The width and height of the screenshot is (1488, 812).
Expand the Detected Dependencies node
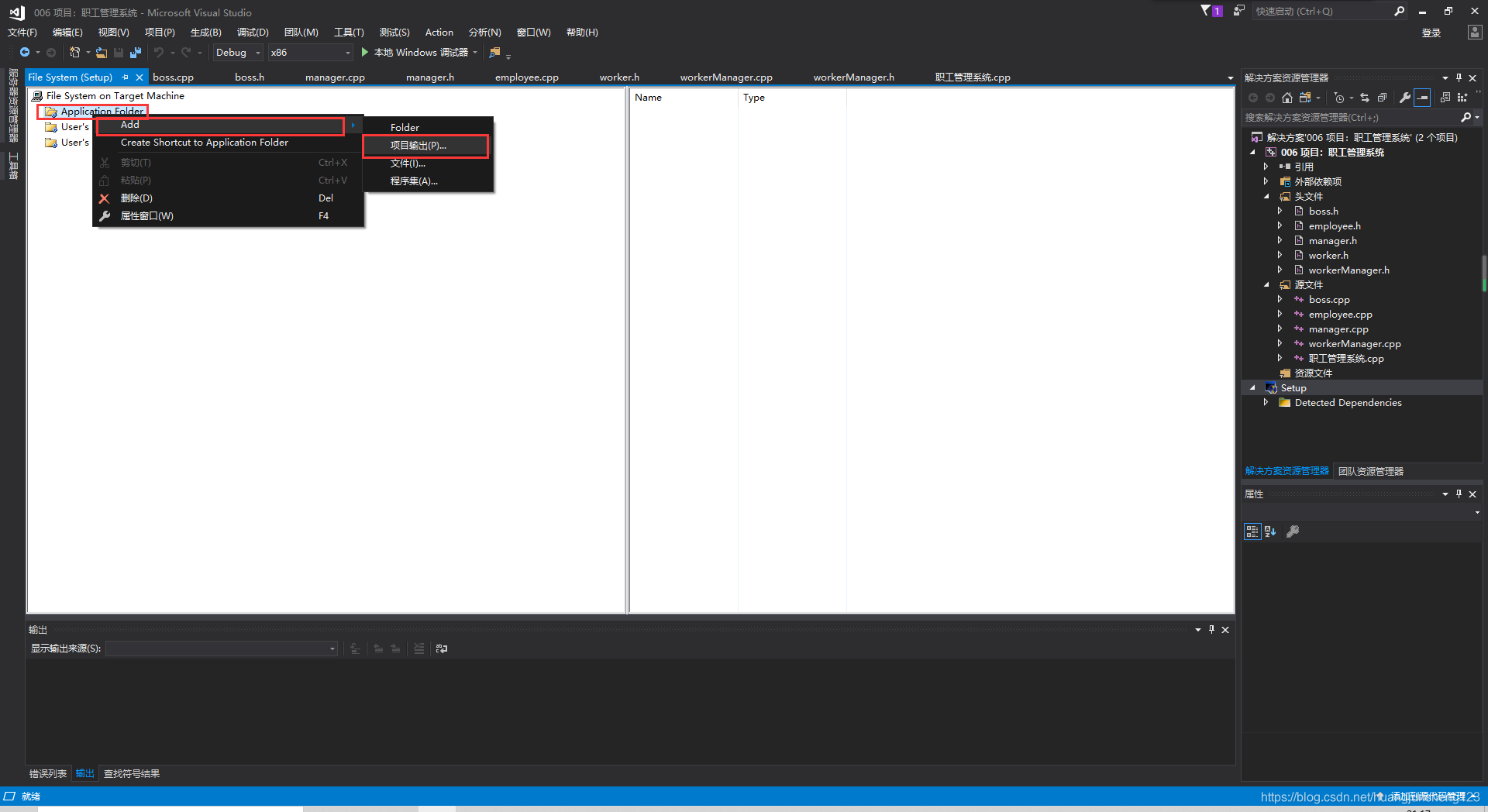coord(1266,403)
